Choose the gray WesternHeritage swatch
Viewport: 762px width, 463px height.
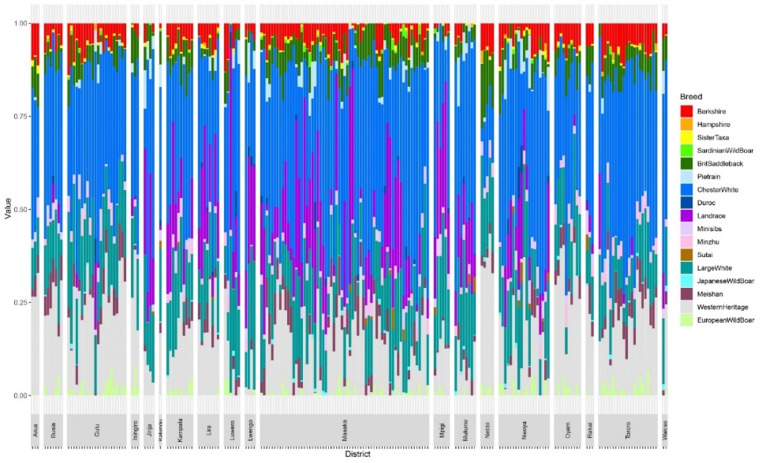(686, 307)
